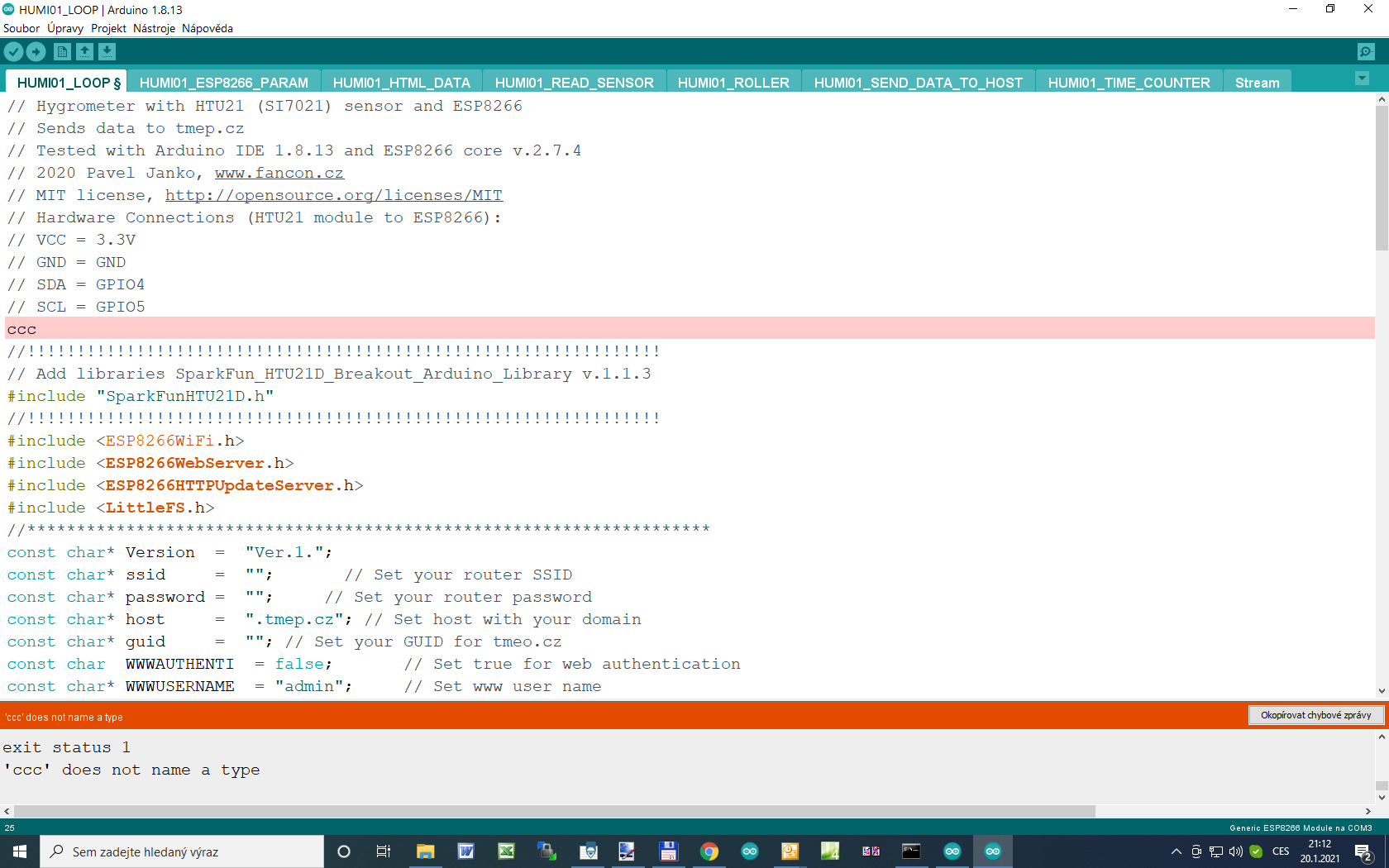The width and height of the screenshot is (1389, 868).
Task: Open the Soubor menu
Action: tap(21, 28)
